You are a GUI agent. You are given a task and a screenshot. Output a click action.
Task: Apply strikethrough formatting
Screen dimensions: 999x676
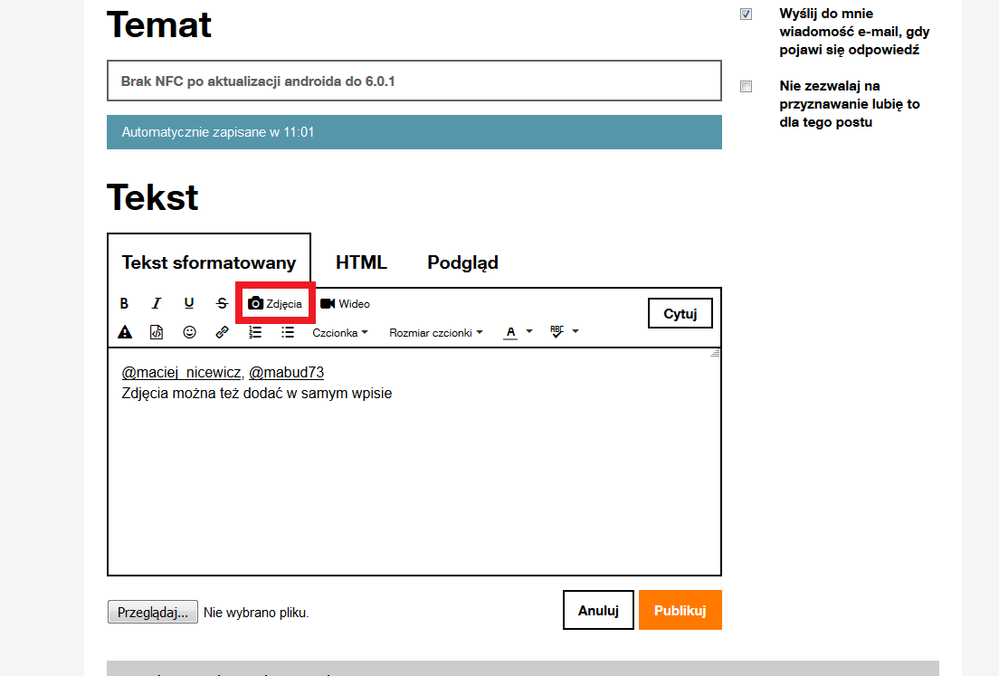(221, 304)
